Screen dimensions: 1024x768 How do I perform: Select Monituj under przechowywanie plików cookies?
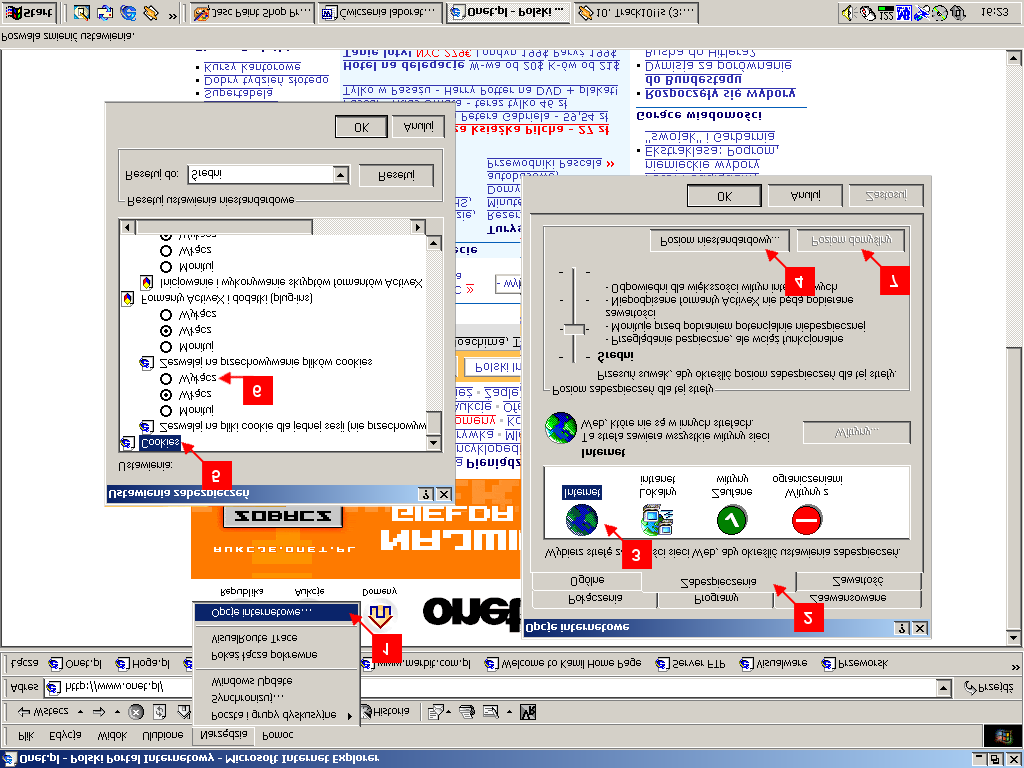click(166, 347)
